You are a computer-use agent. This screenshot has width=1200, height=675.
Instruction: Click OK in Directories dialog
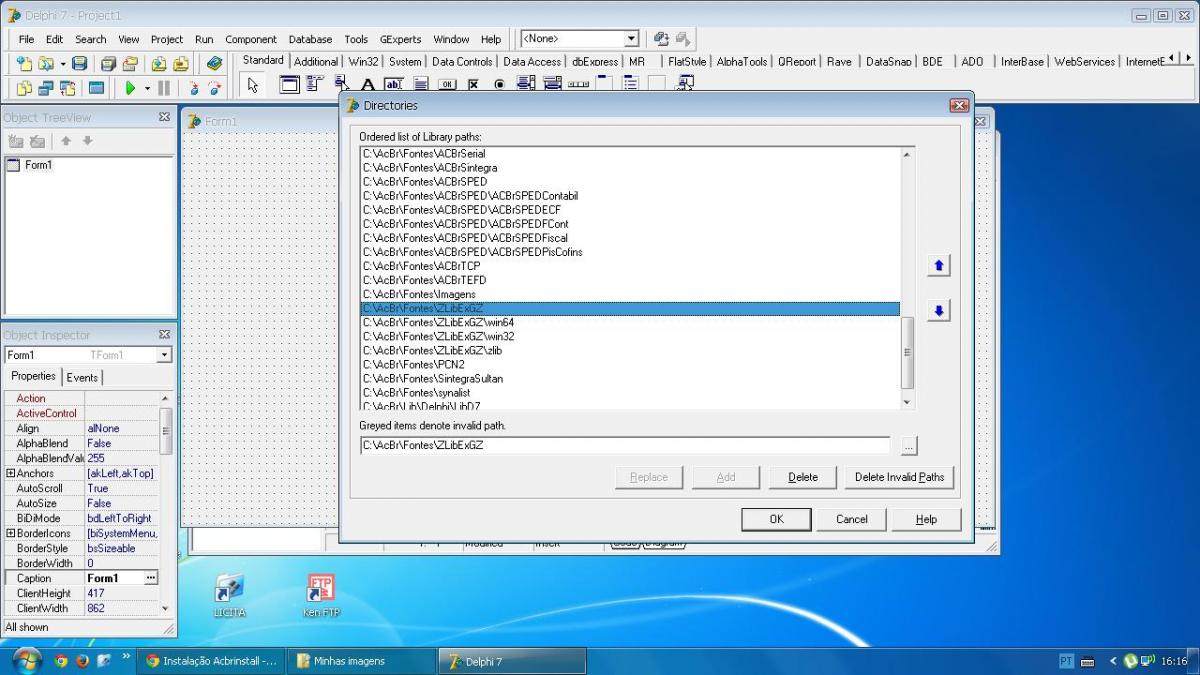click(x=776, y=519)
